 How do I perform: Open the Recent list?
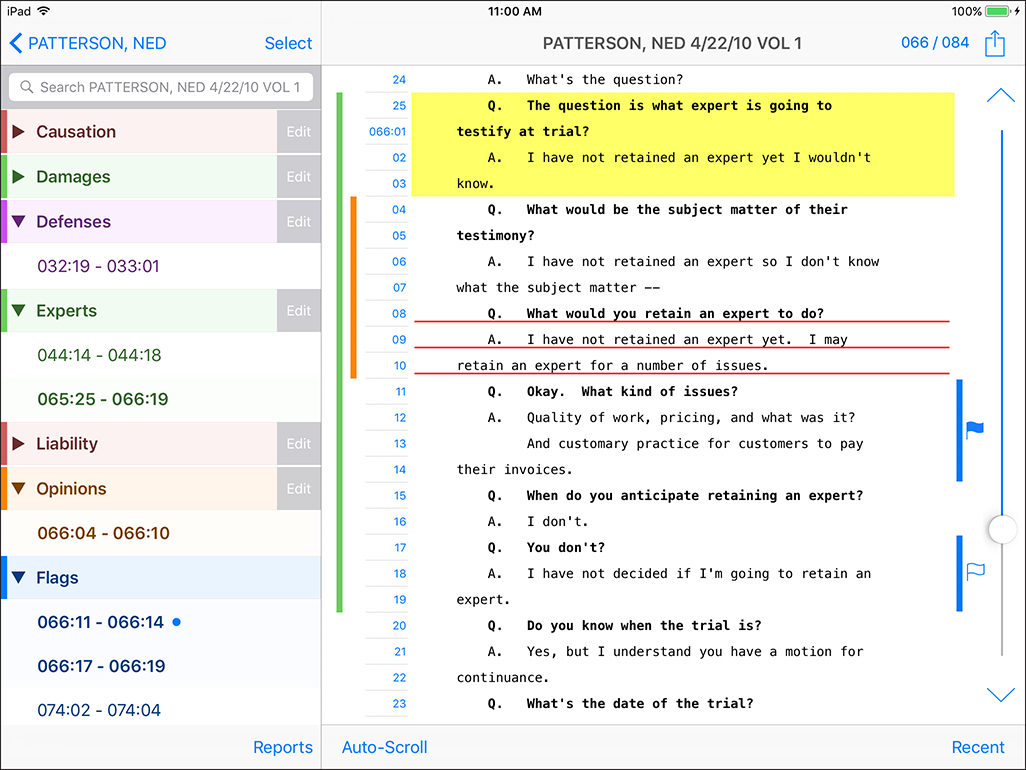pyautogui.click(x=977, y=747)
